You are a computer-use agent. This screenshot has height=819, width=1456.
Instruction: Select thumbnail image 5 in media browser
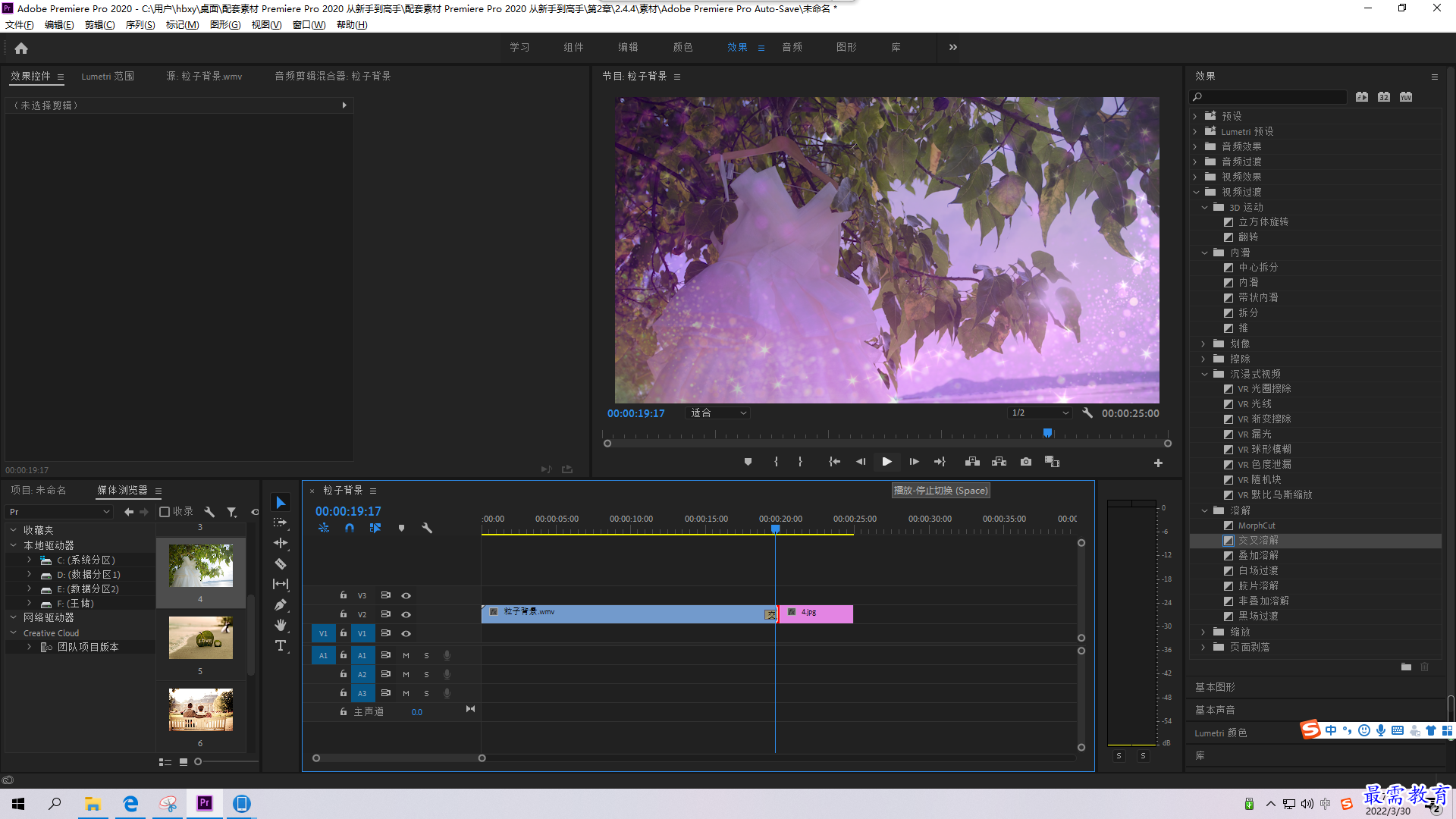200,638
